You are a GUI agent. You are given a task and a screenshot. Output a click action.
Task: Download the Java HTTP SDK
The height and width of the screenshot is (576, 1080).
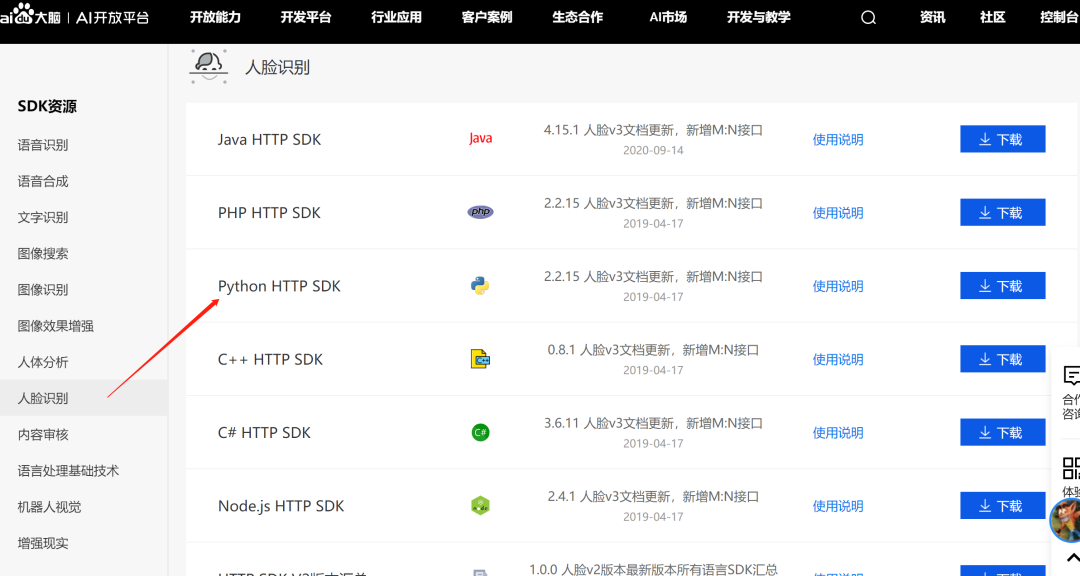coord(1002,139)
